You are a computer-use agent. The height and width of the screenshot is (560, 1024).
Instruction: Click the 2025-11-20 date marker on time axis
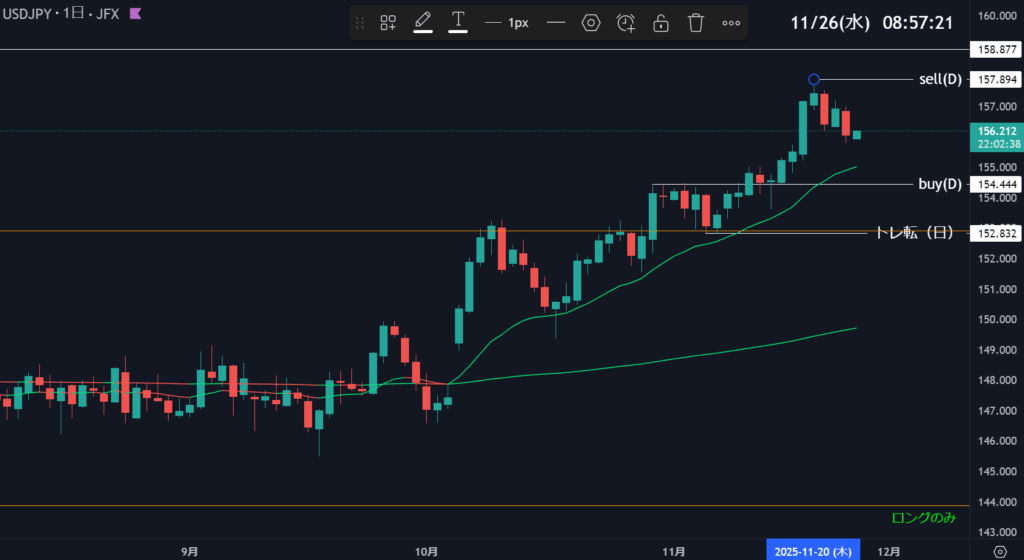(812, 551)
